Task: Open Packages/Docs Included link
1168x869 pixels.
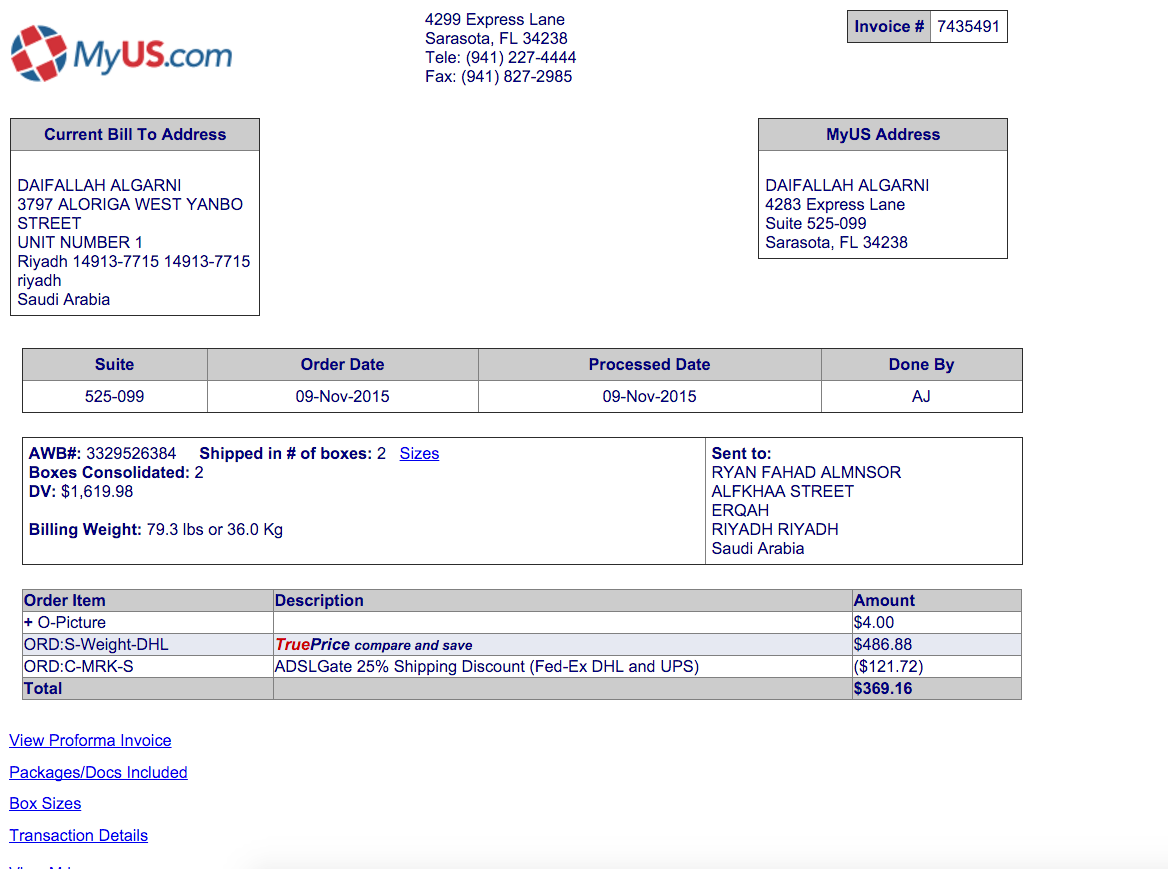Action: click(x=98, y=772)
